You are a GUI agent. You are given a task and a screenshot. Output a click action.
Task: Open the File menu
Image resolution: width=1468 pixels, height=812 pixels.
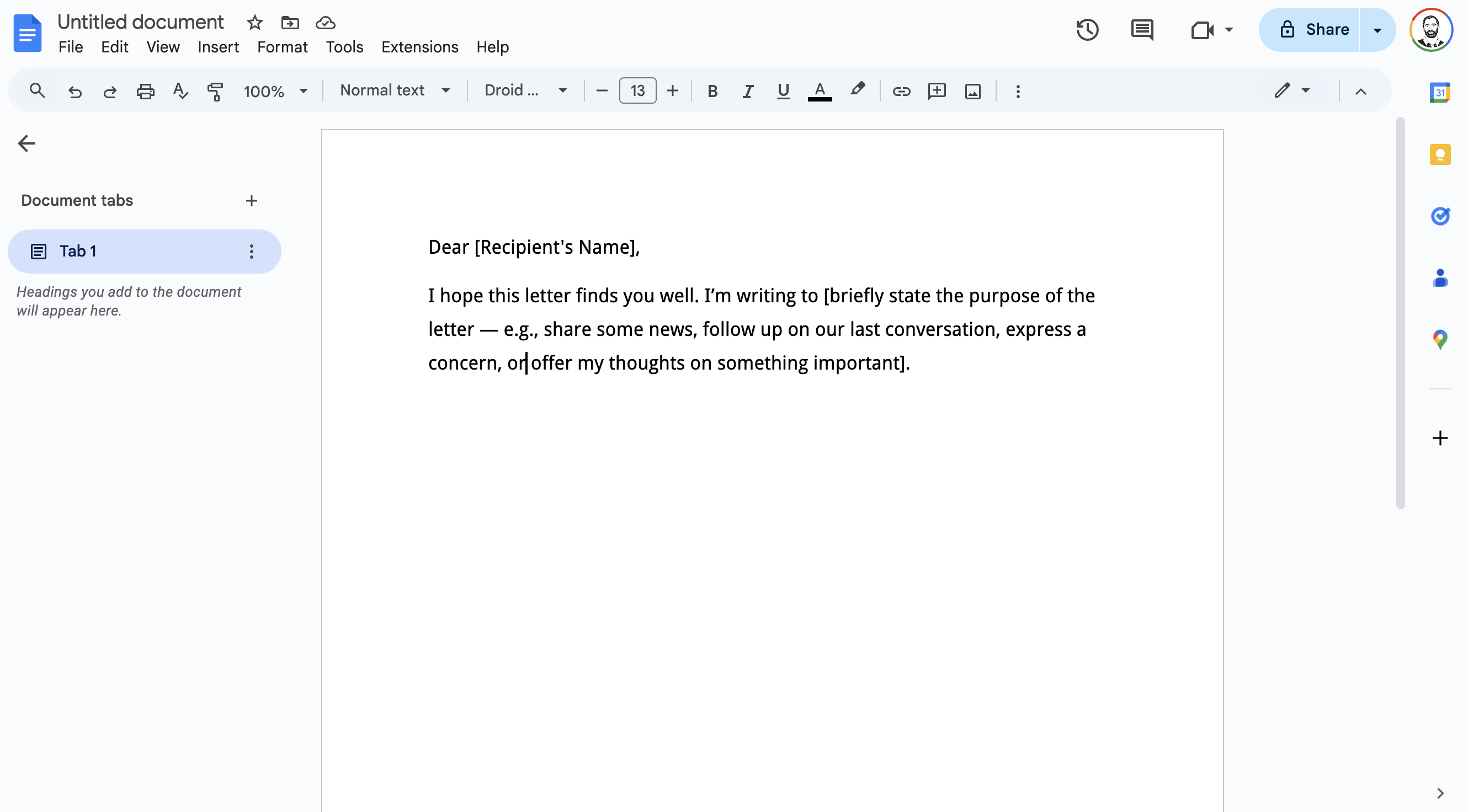[x=71, y=47]
